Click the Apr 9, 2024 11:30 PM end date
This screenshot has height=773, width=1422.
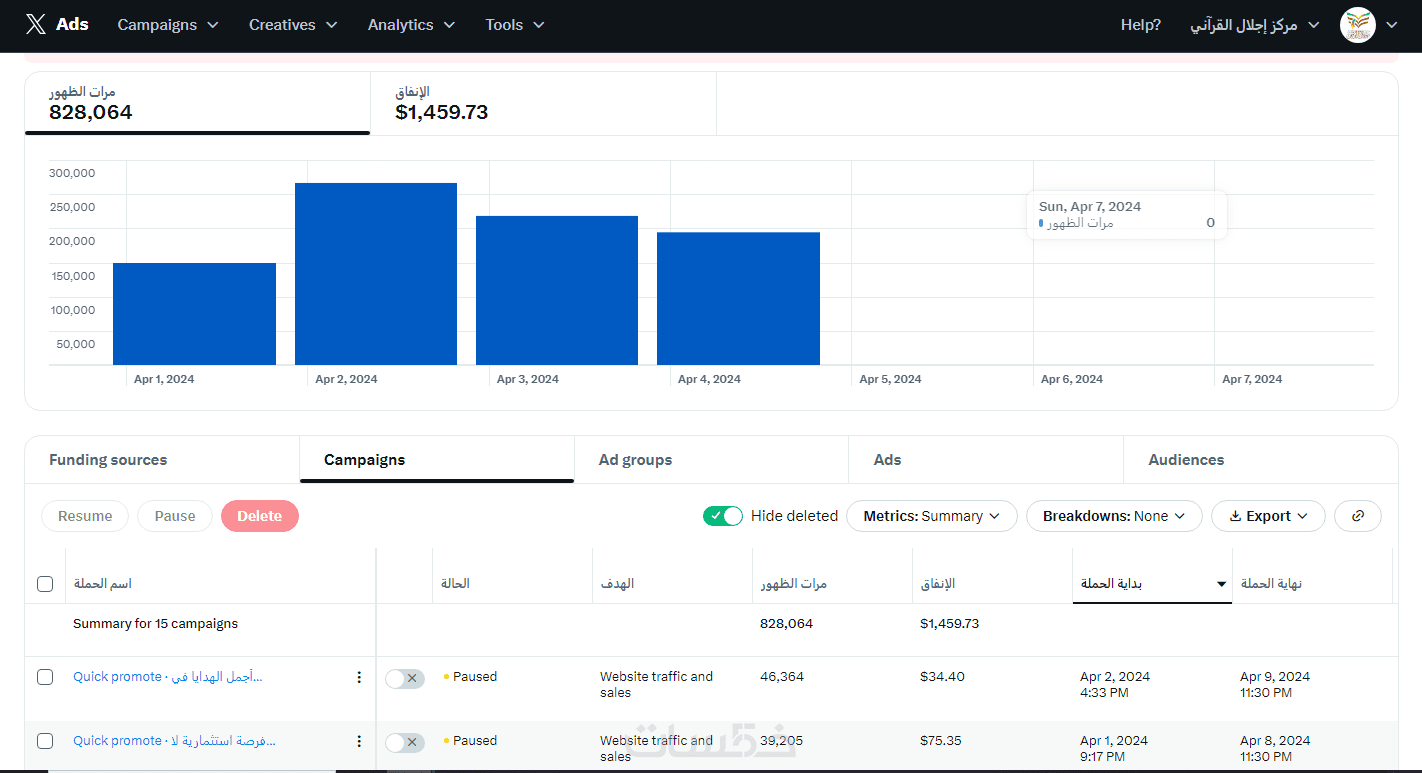tap(1275, 685)
